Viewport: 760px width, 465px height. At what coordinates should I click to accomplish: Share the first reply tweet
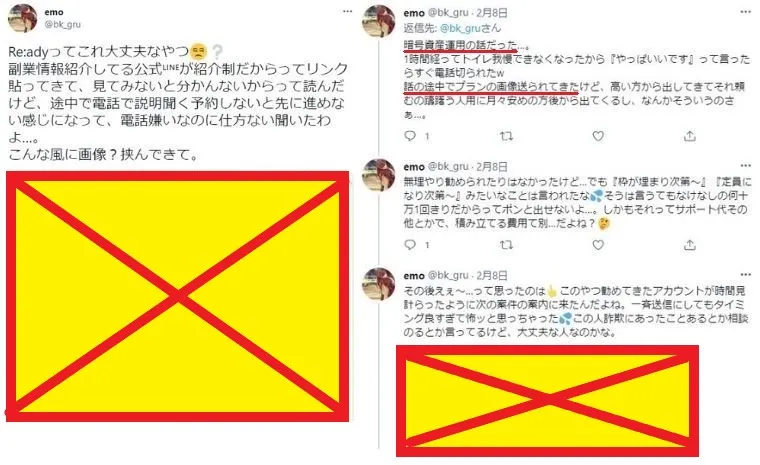(689, 136)
